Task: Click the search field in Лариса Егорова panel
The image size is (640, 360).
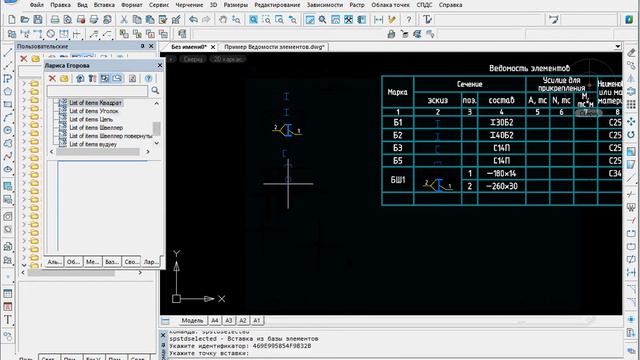Action: [97, 91]
